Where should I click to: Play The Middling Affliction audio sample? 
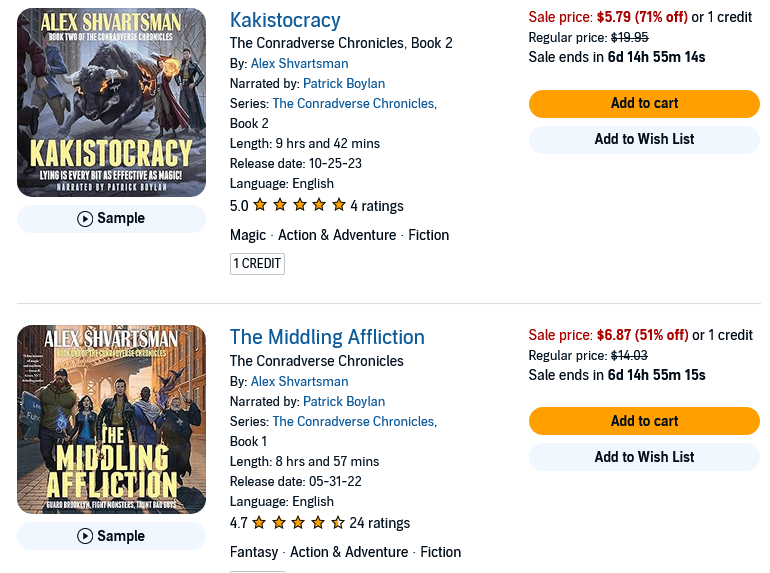[111, 537]
